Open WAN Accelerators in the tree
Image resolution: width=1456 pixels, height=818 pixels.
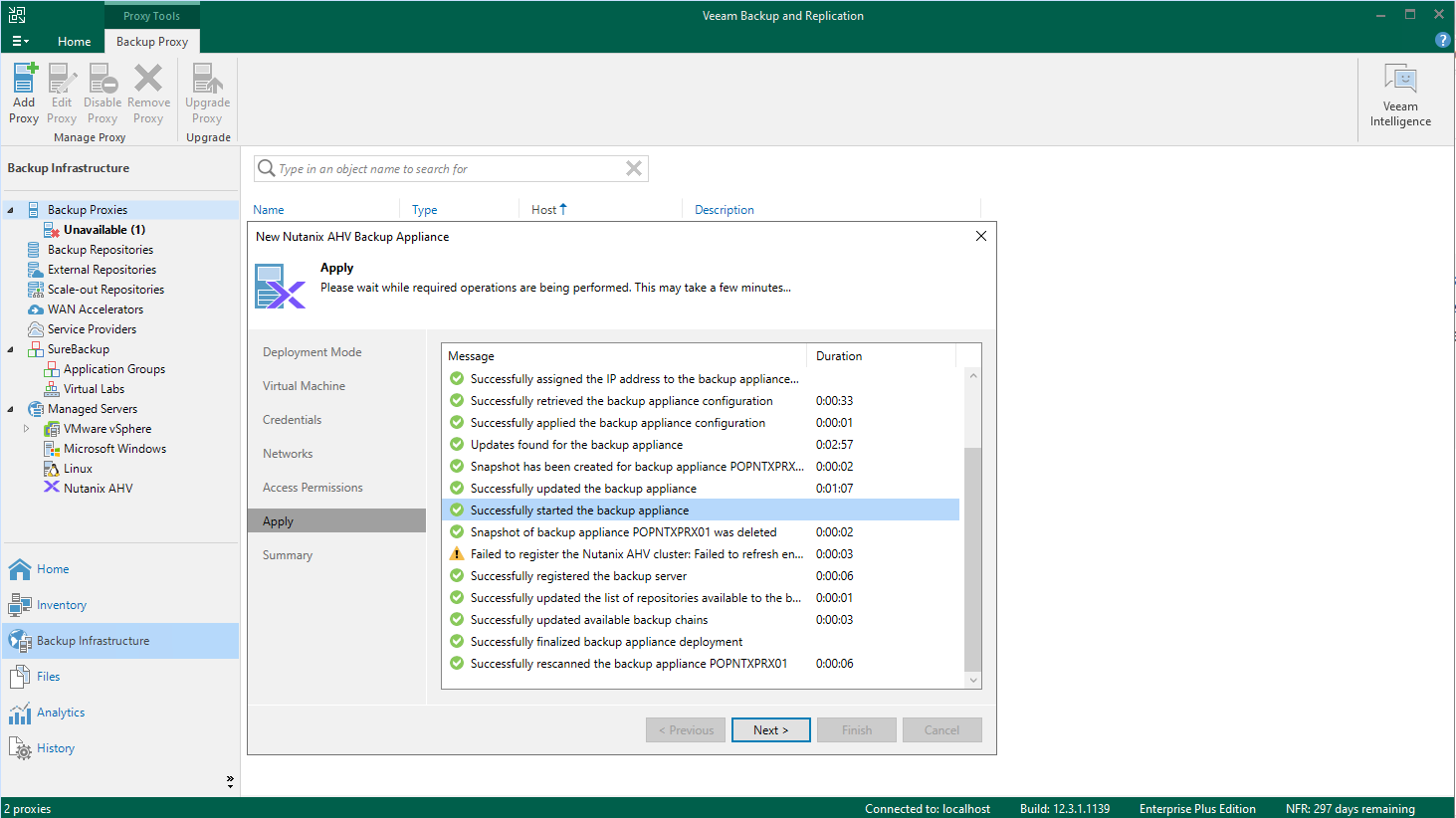[96, 309]
